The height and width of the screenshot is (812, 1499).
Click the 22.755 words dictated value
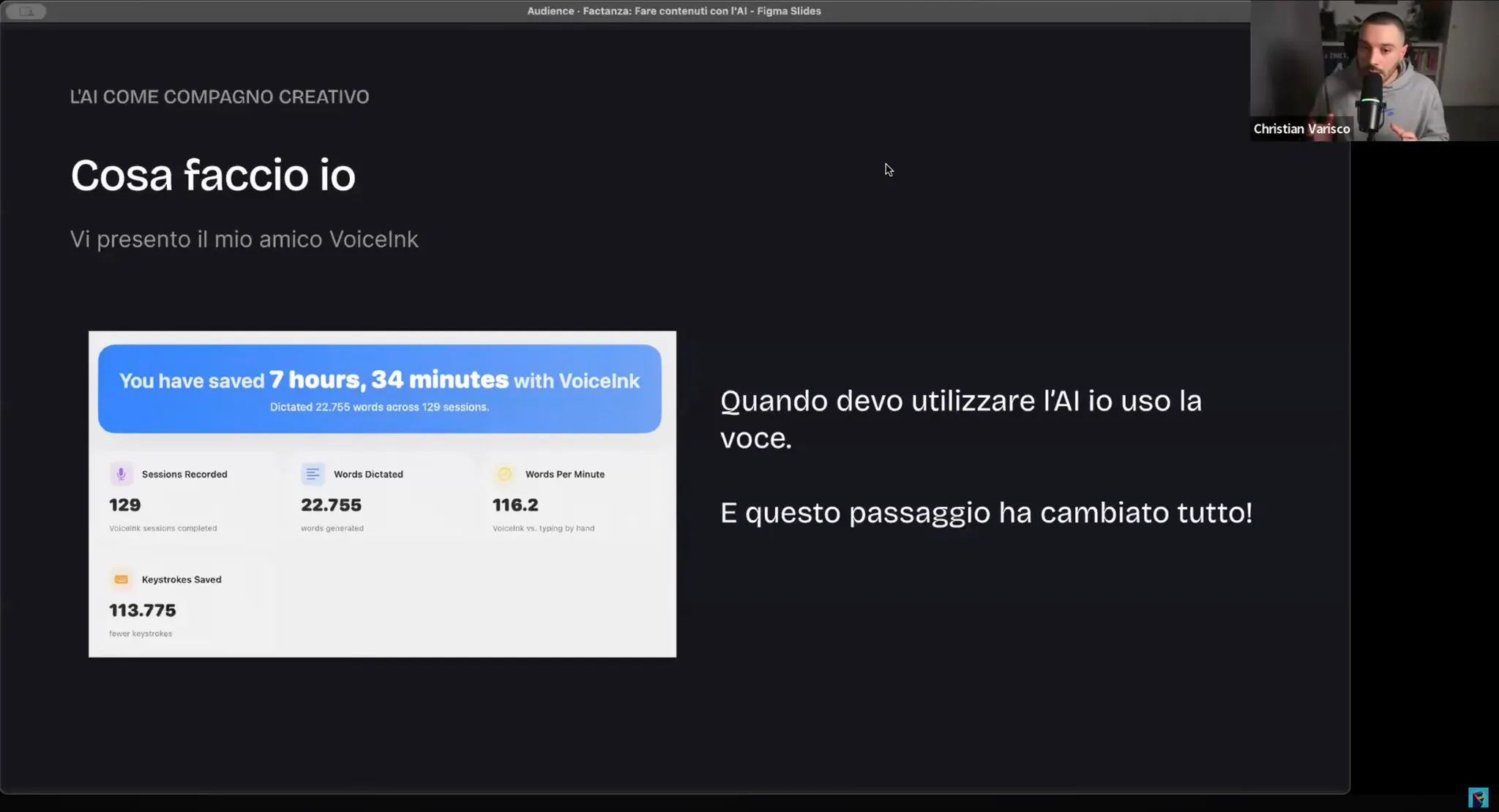coord(331,505)
